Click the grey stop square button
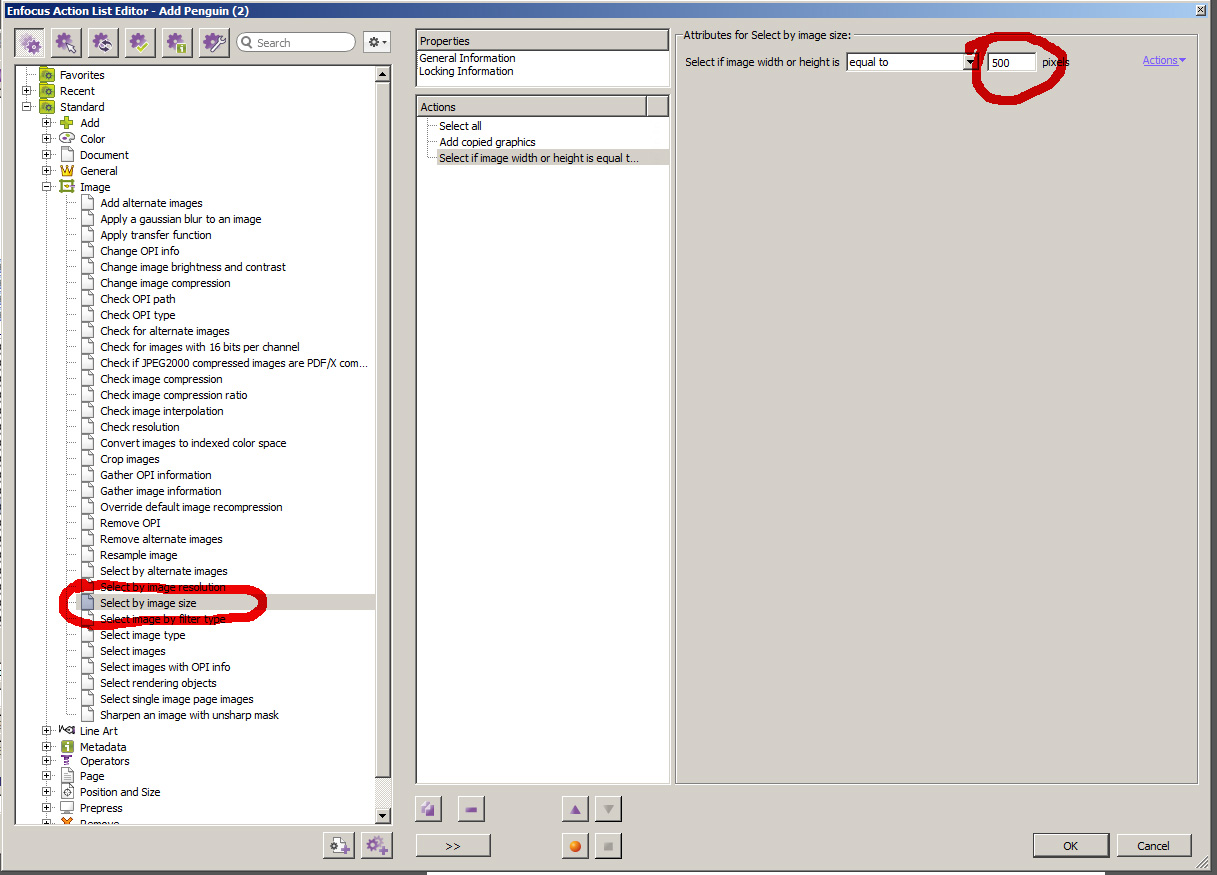The width and height of the screenshot is (1217, 875). tap(608, 846)
